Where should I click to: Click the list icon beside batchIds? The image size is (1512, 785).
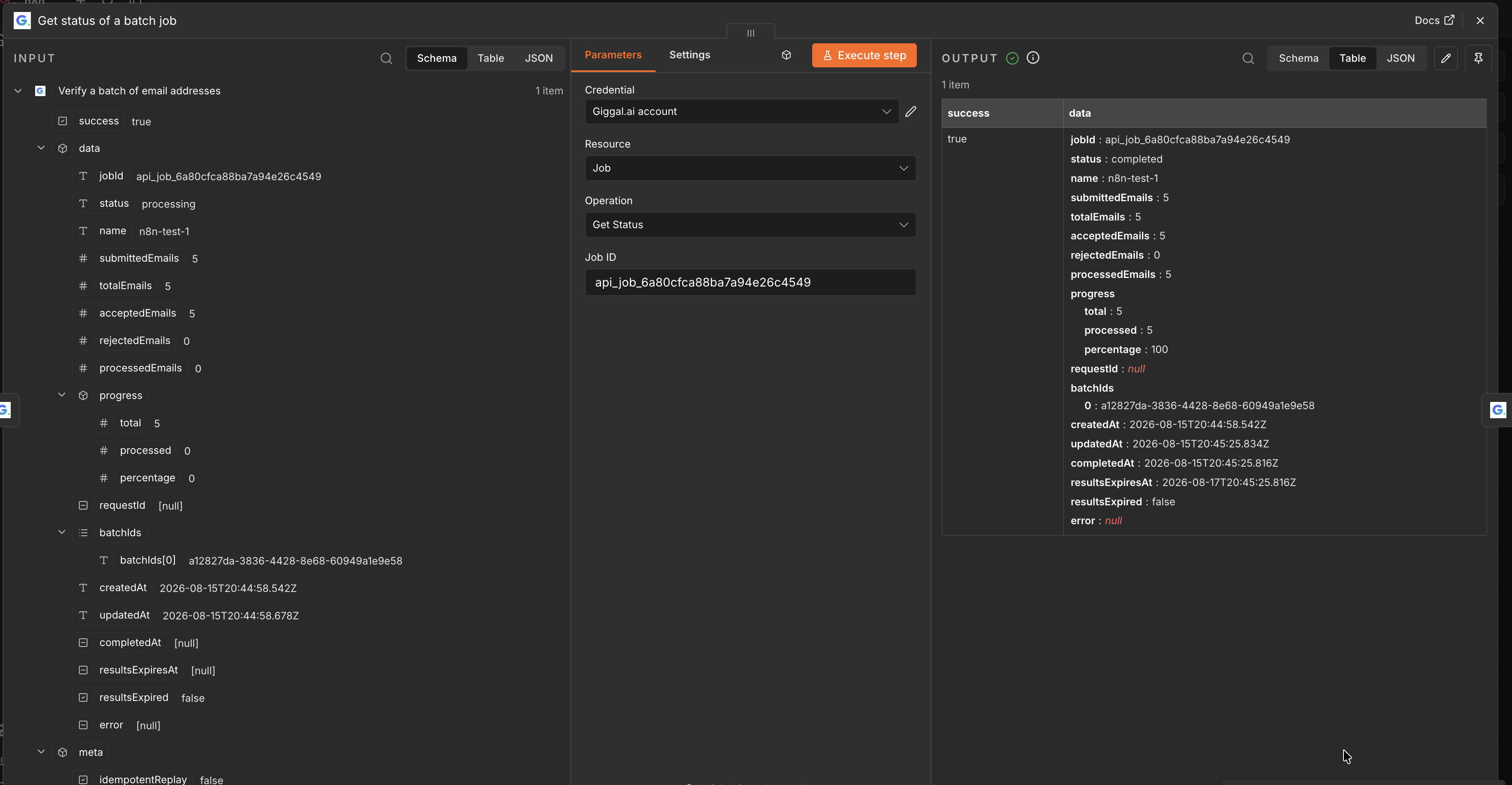[83, 533]
